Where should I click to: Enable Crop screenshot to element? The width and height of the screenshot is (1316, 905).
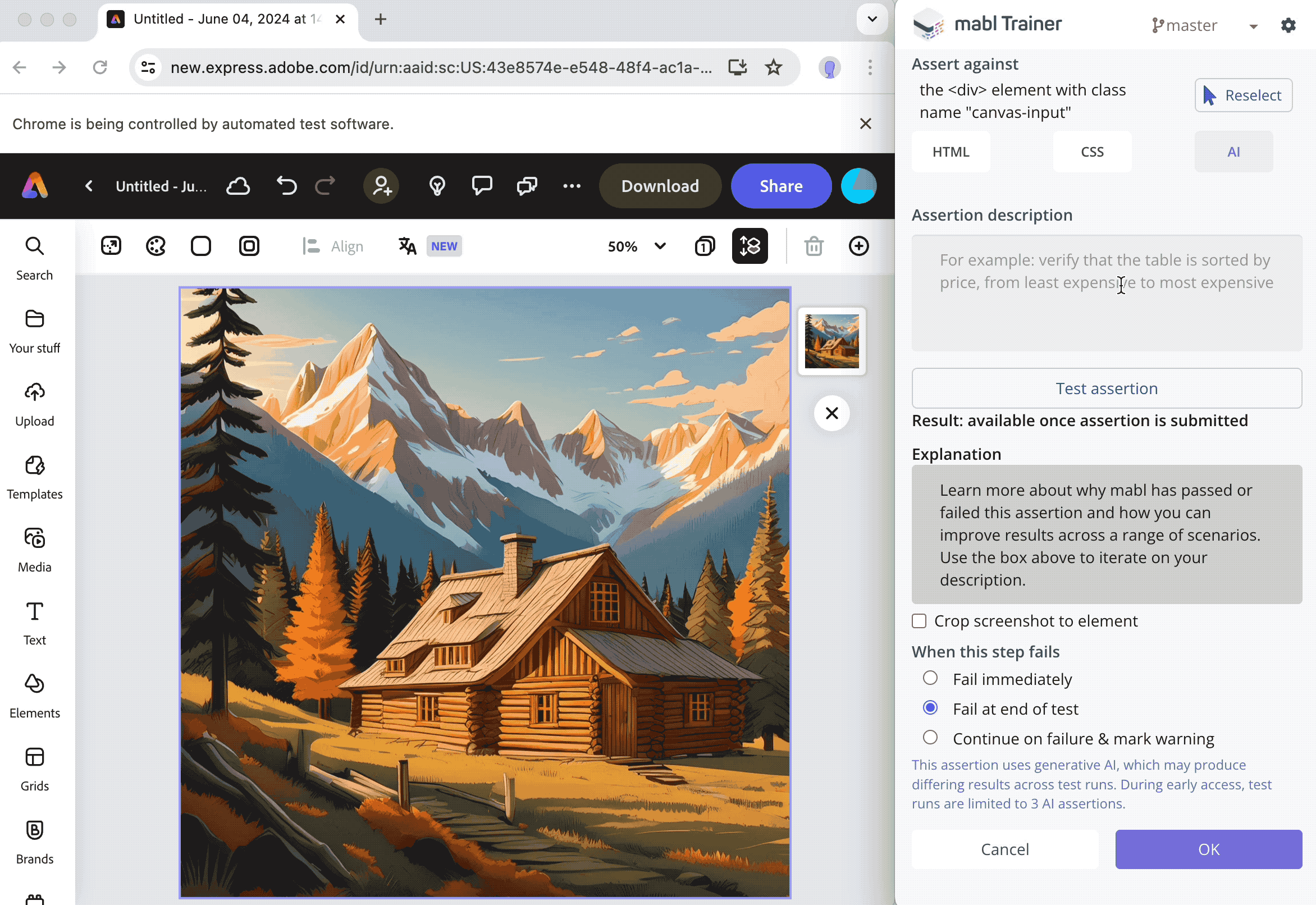click(919, 620)
